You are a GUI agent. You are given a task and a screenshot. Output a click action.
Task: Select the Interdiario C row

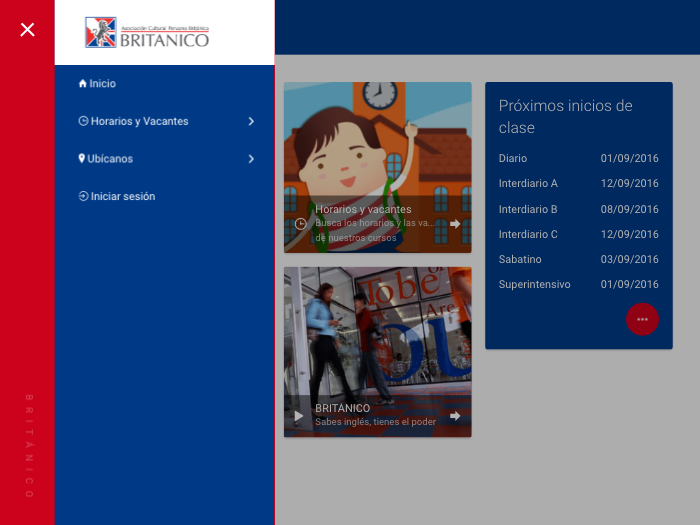(x=579, y=234)
